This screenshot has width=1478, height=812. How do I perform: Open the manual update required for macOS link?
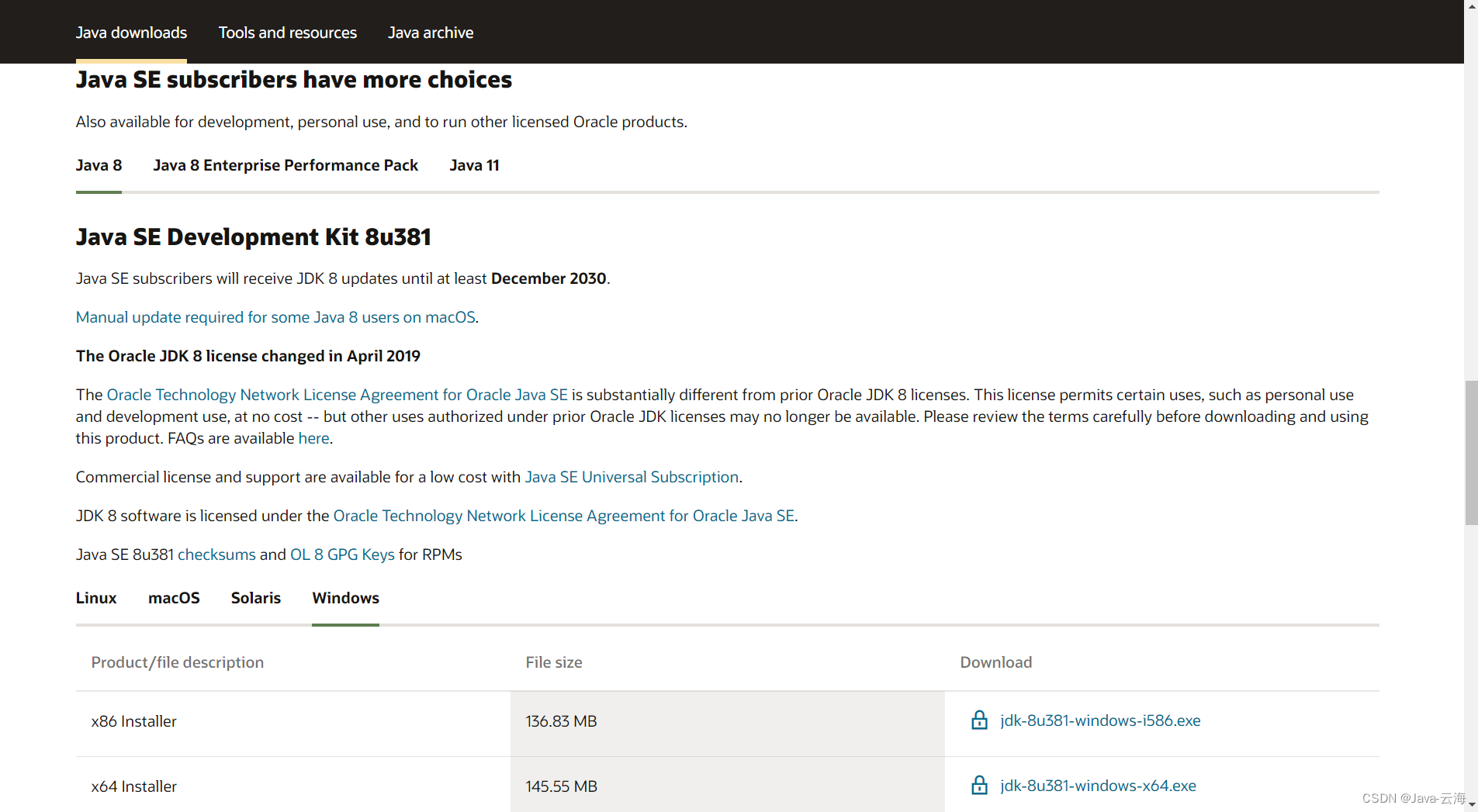pyautogui.click(x=275, y=317)
